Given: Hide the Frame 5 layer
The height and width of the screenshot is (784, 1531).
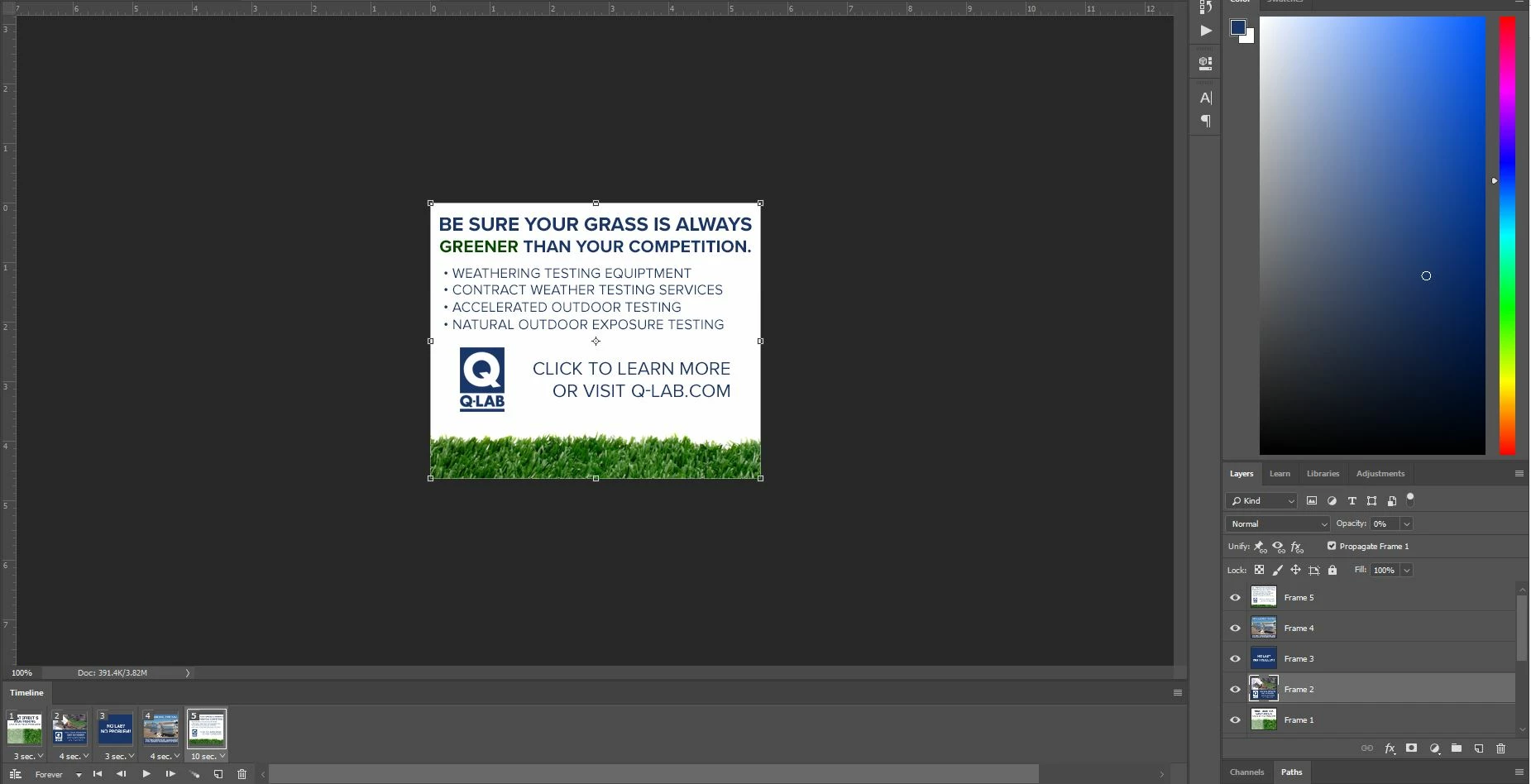Looking at the screenshot, I should pos(1236,598).
